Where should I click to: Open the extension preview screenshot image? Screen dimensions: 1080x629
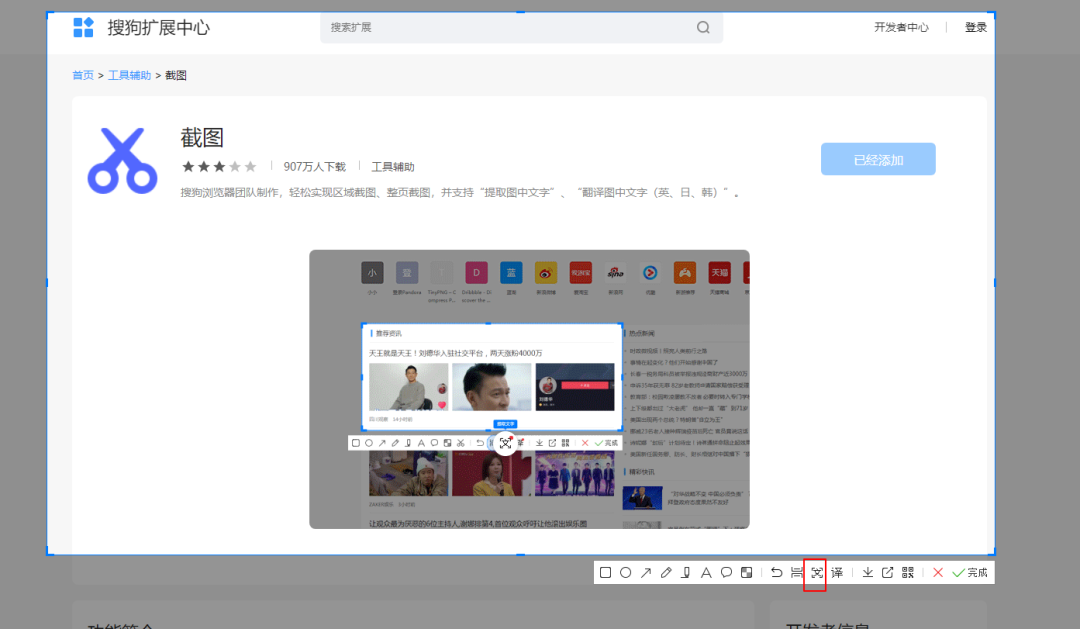pos(529,389)
